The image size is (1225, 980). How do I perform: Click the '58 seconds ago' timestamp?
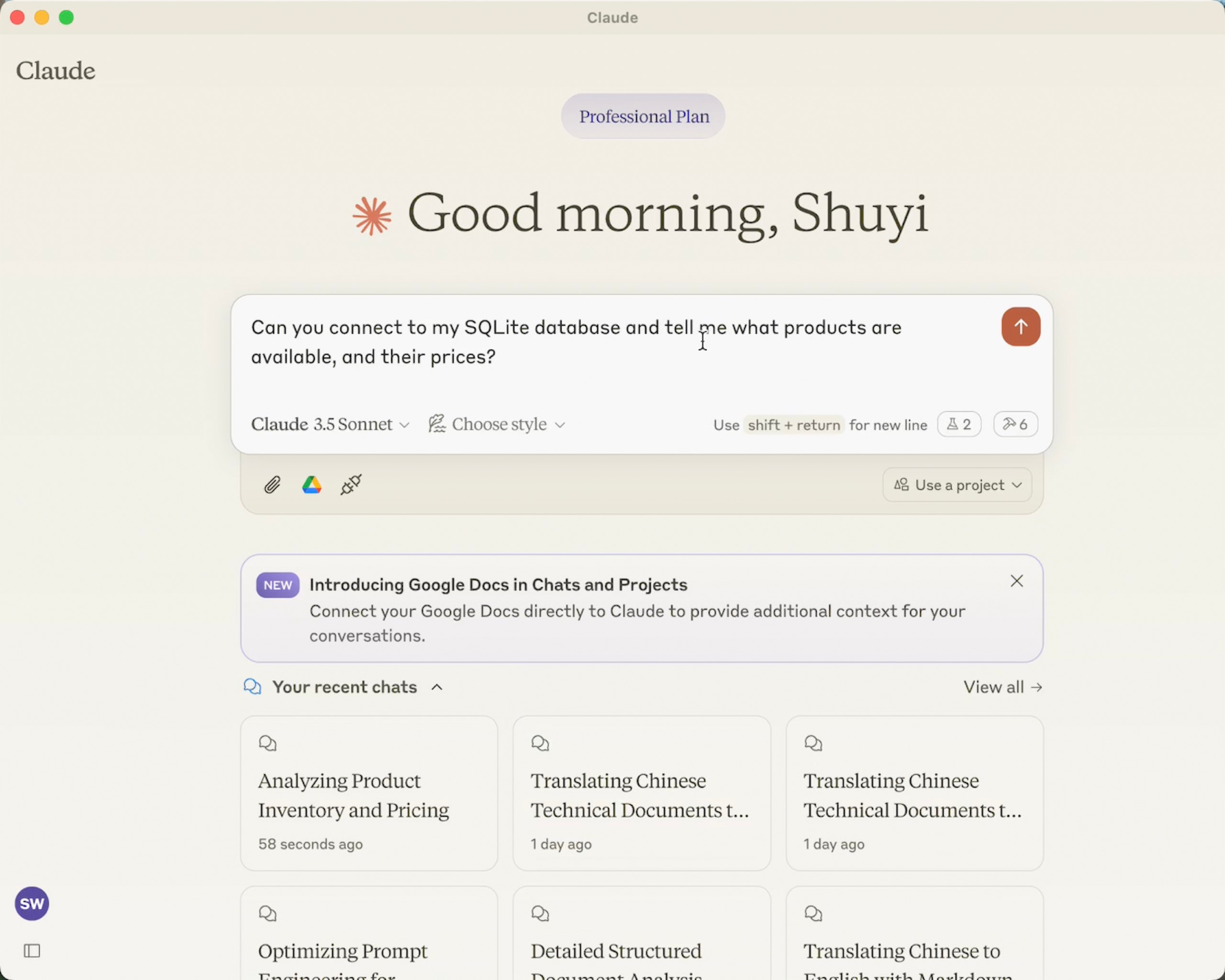(x=310, y=844)
